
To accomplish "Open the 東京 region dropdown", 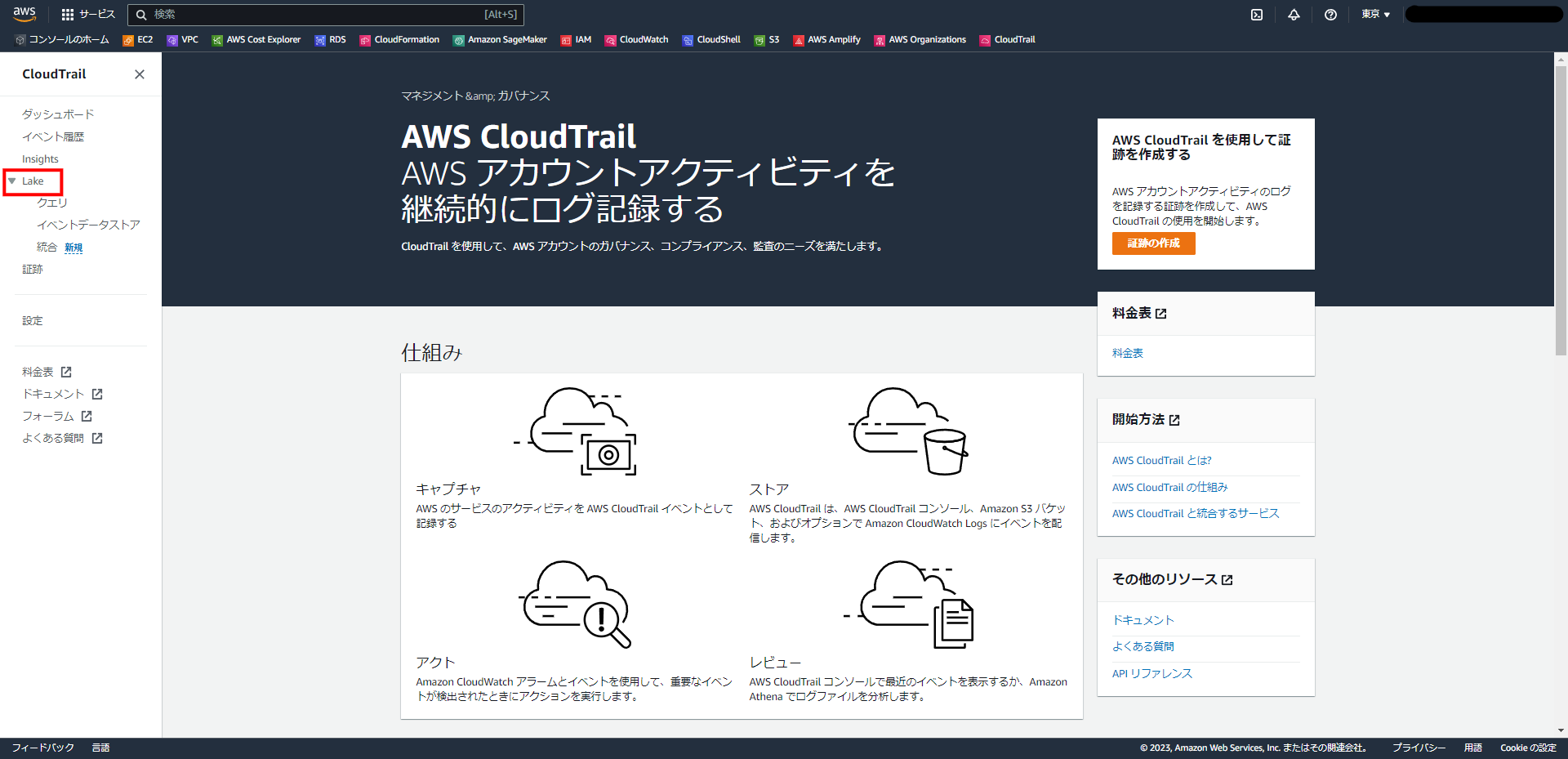I will coord(1374,14).
